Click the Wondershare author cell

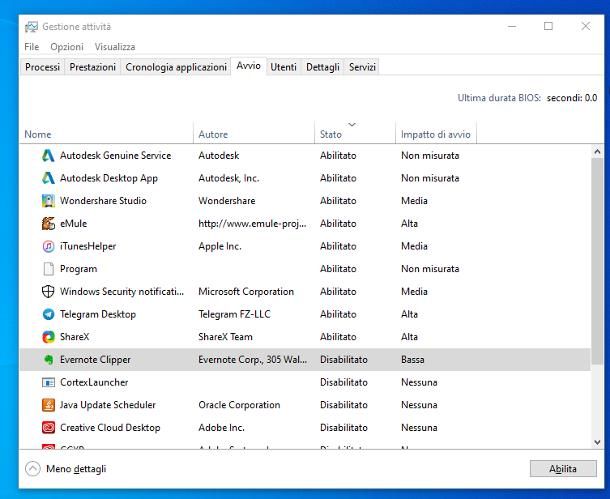click(x=227, y=201)
